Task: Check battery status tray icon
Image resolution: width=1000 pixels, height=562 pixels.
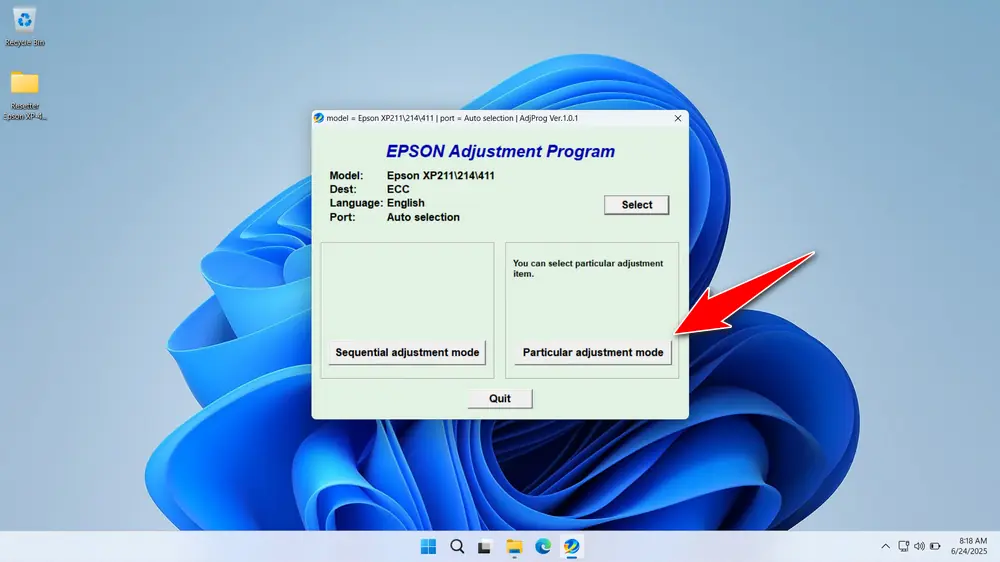Action: 935,547
